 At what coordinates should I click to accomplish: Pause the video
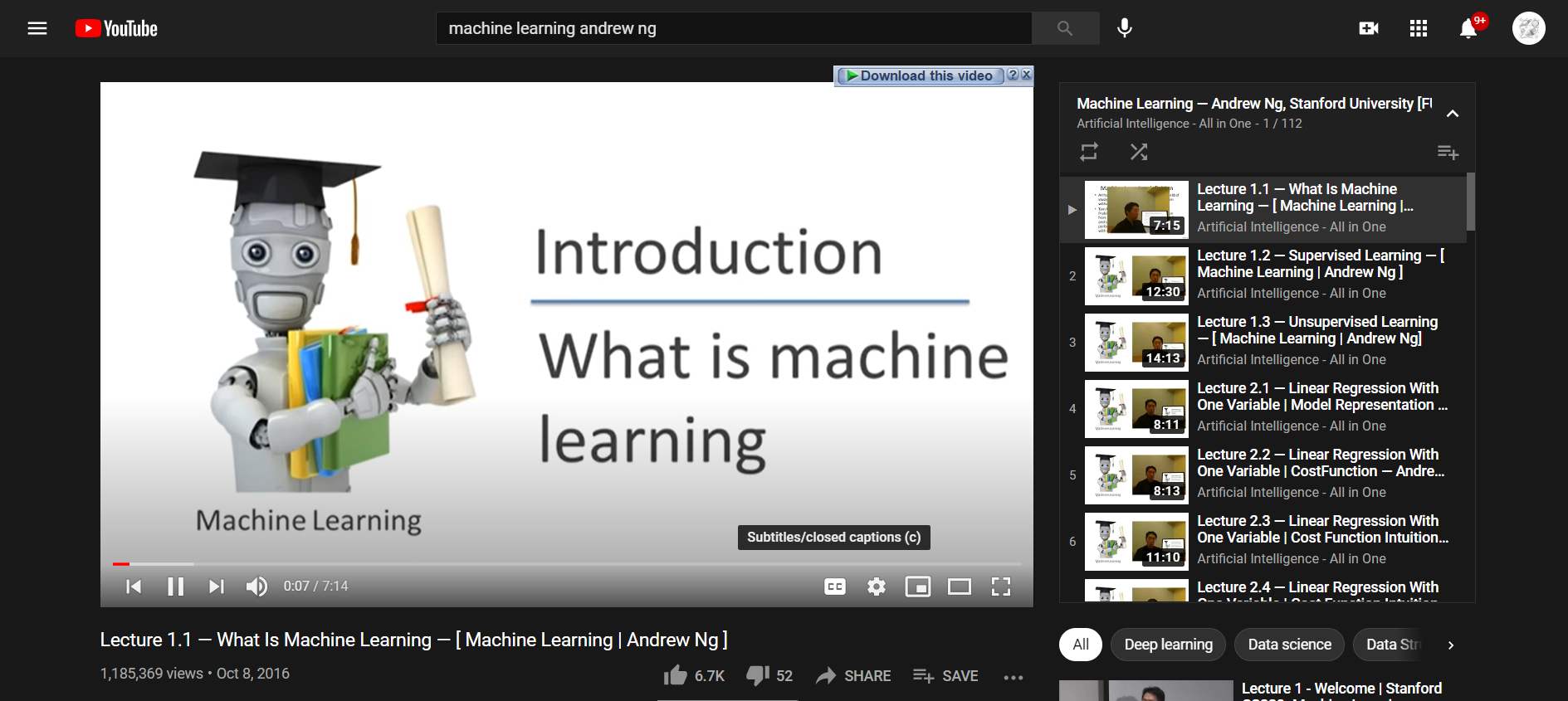[175, 587]
